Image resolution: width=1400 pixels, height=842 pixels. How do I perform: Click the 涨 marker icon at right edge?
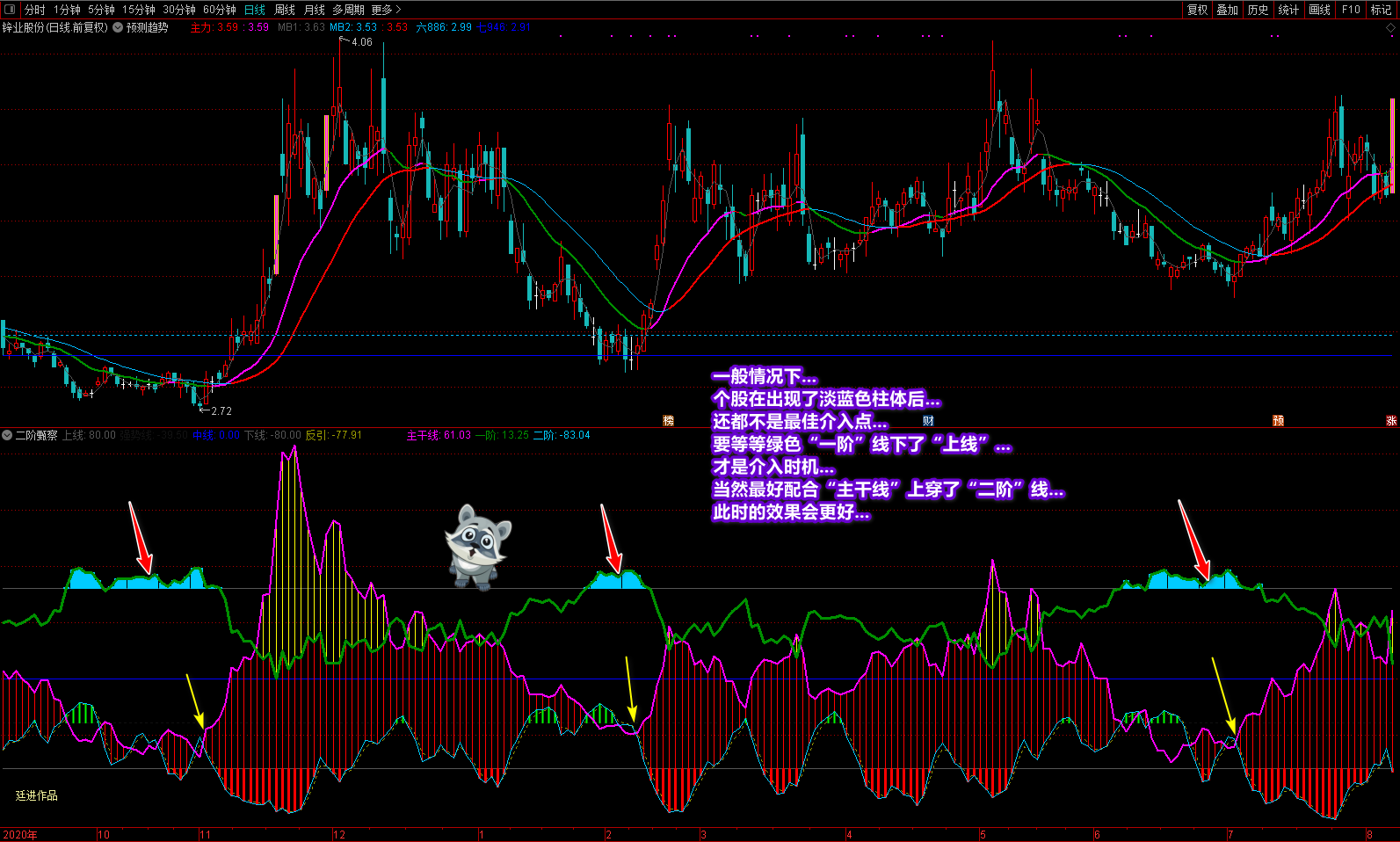click(x=1391, y=421)
